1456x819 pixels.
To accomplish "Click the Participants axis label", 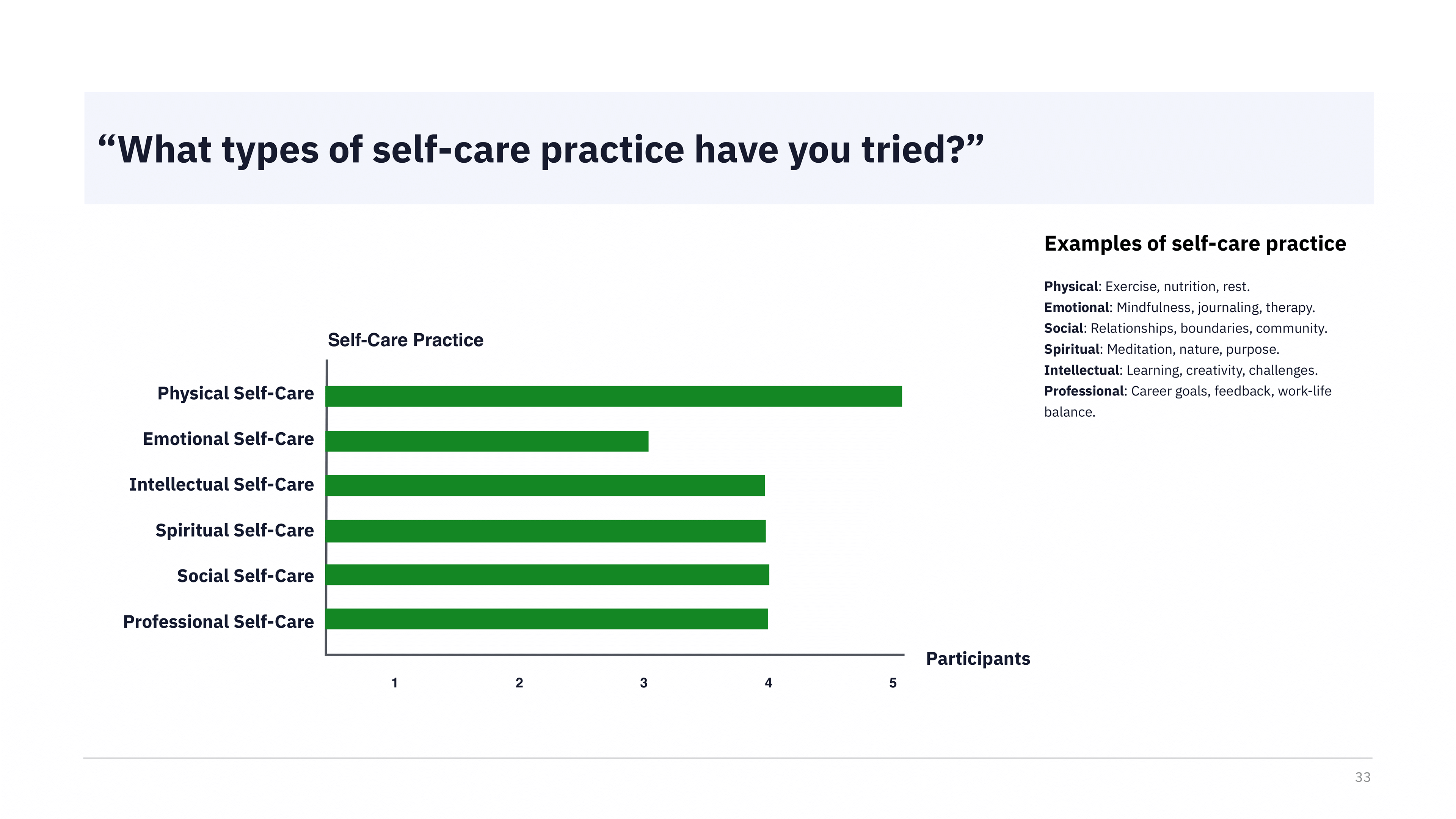I will coord(978,659).
